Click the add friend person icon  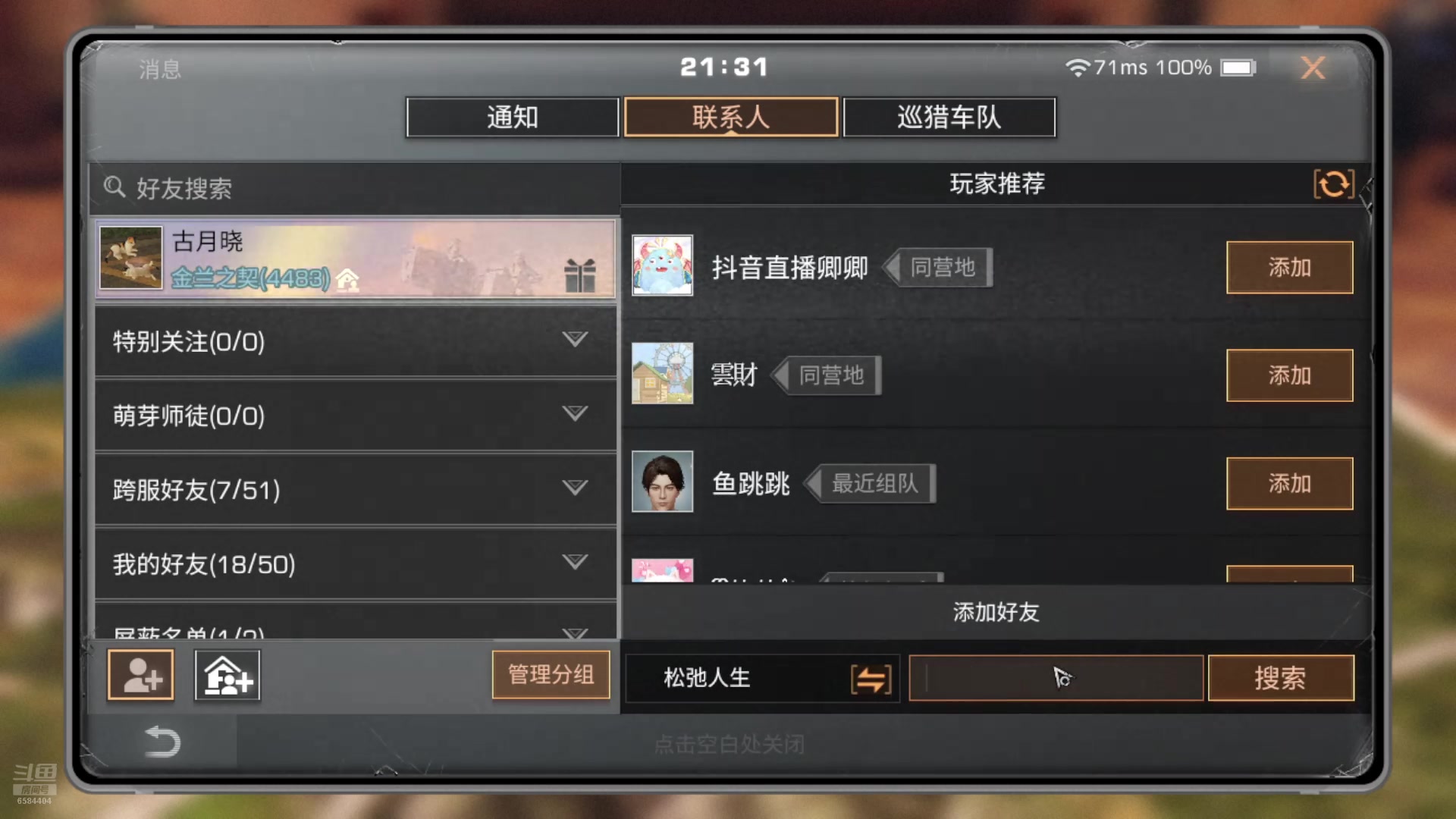pos(141,675)
